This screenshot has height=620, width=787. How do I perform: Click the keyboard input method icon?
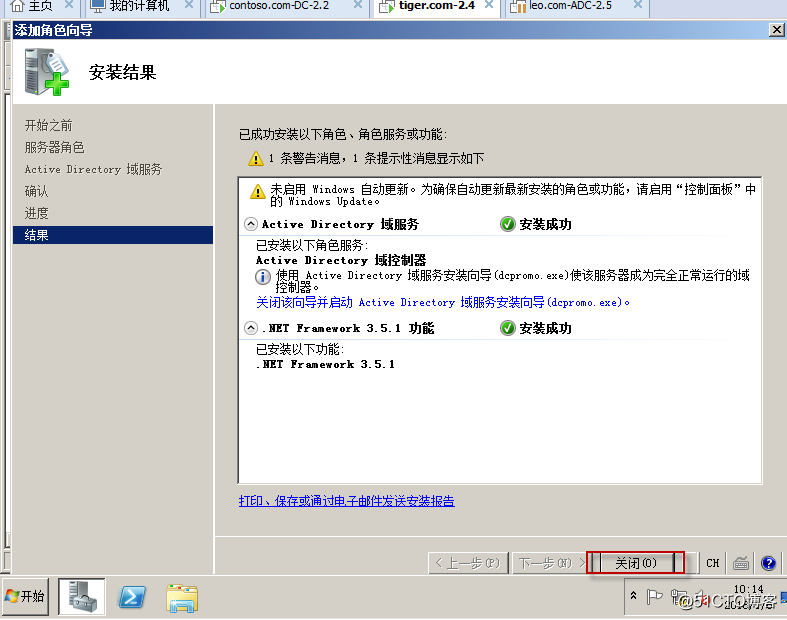point(741,563)
